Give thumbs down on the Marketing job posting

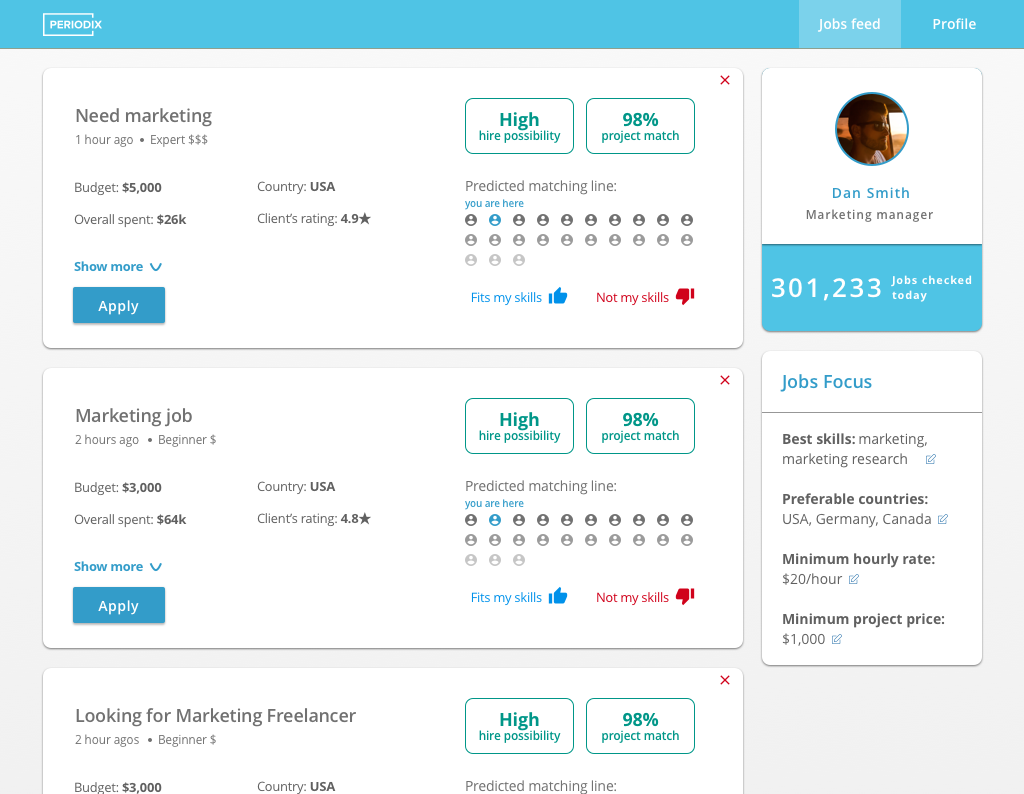684,596
